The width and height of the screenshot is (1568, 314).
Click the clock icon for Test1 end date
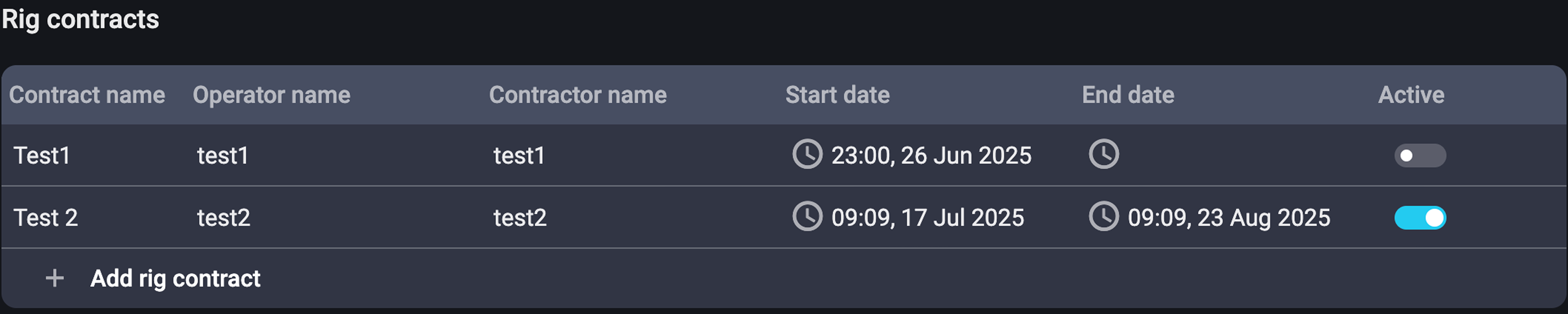(x=1104, y=154)
